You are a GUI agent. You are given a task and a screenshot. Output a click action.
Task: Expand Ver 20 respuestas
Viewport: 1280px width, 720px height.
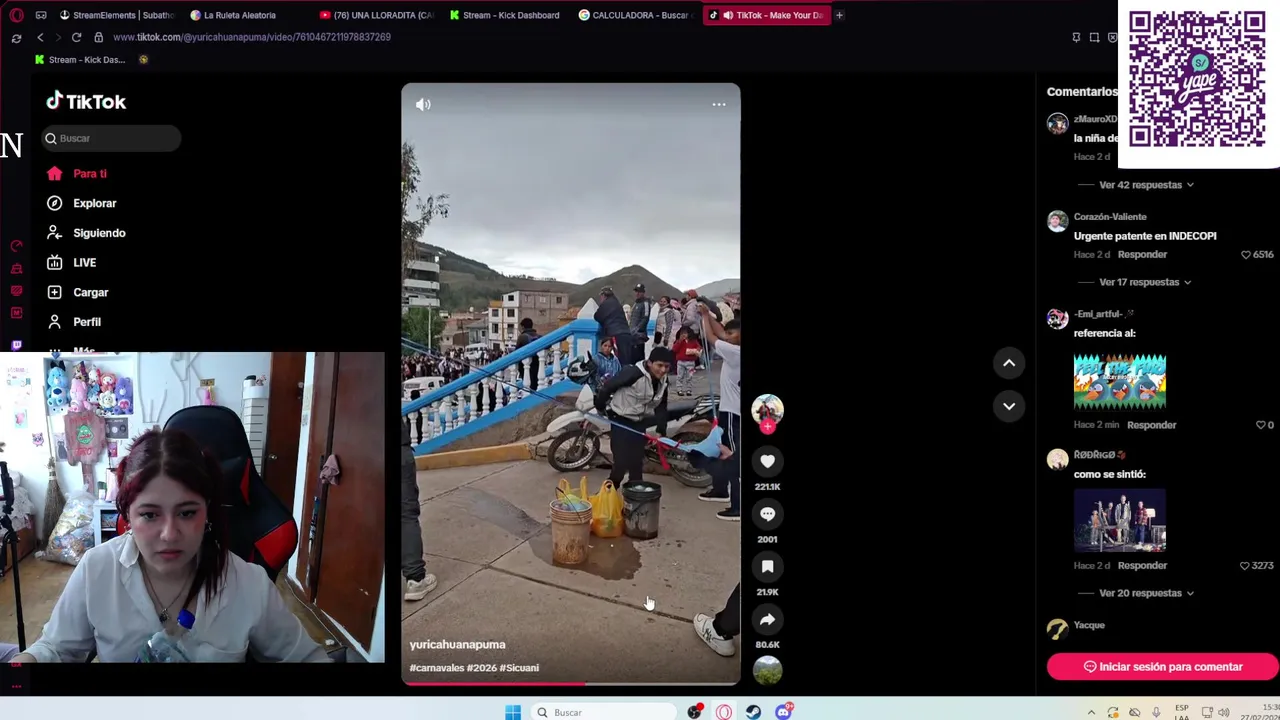click(1146, 593)
